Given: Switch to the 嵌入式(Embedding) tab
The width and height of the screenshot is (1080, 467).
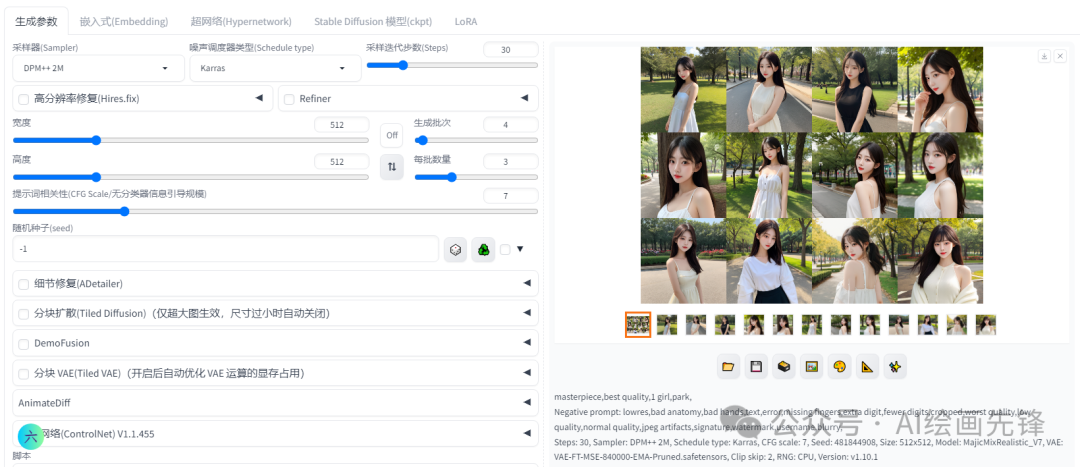Looking at the screenshot, I should tap(124, 21).
